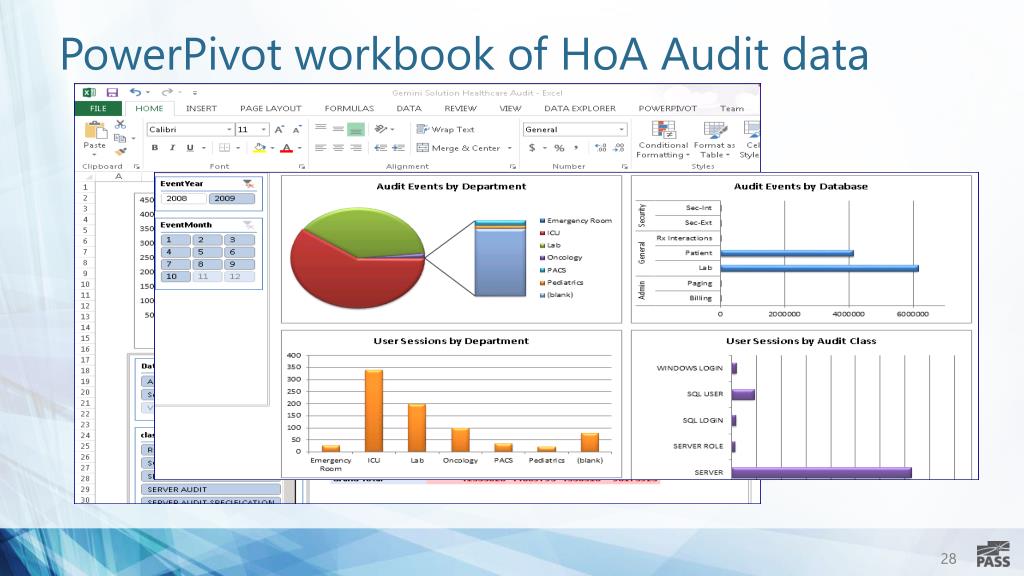Open the FILE tab
The image size is (1024, 576).
[98, 108]
